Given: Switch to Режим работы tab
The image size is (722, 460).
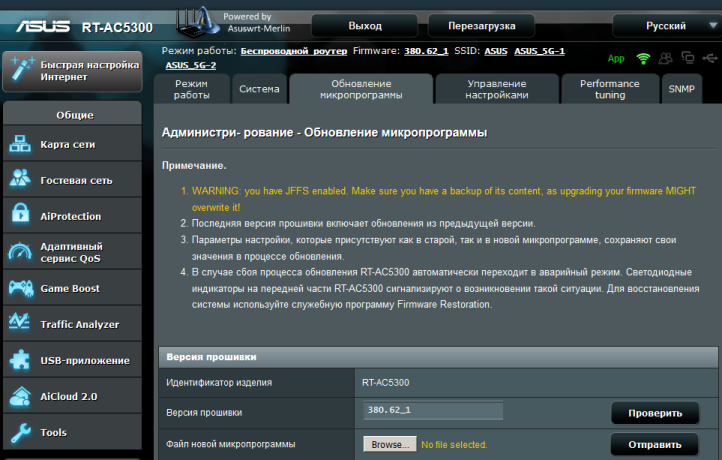Looking at the screenshot, I should [x=192, y=89].
